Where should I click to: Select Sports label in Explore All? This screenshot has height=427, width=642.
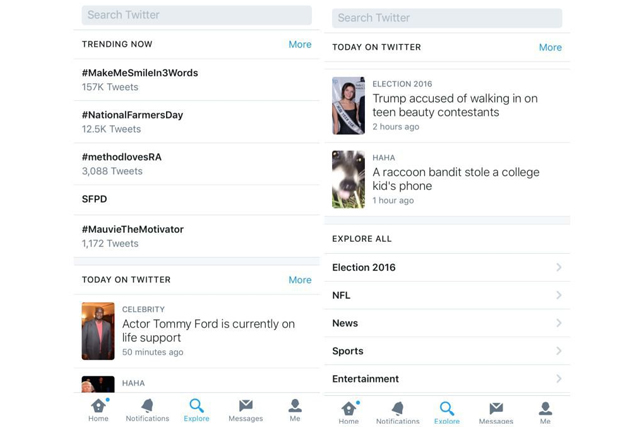coord(348,351)
